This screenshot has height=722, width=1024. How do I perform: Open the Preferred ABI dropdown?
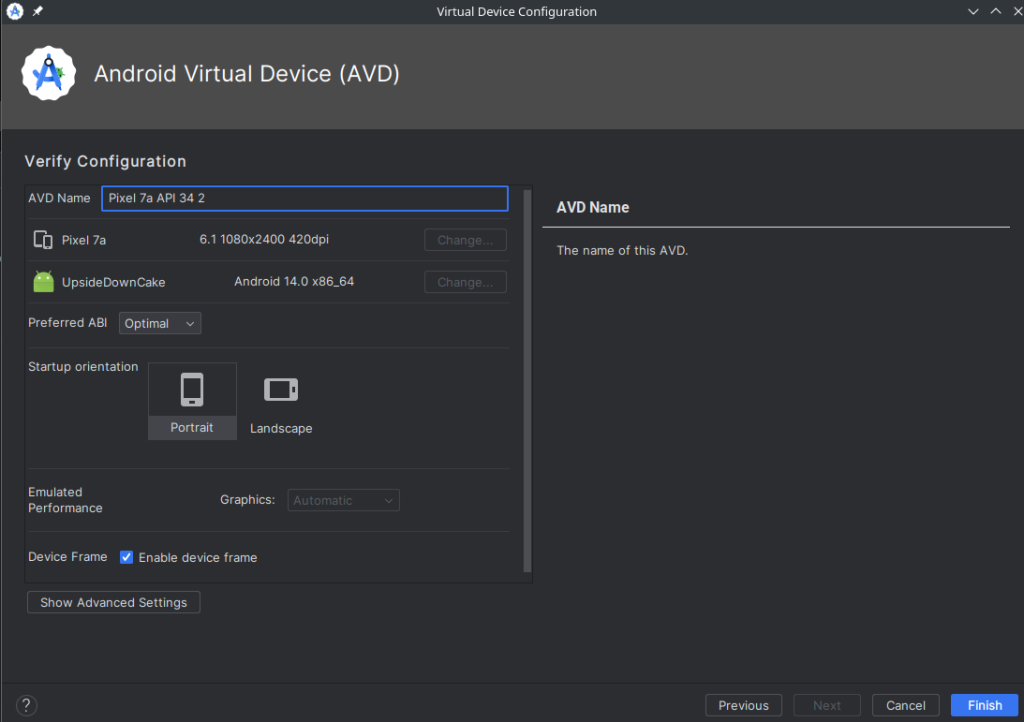coord(160,323)
